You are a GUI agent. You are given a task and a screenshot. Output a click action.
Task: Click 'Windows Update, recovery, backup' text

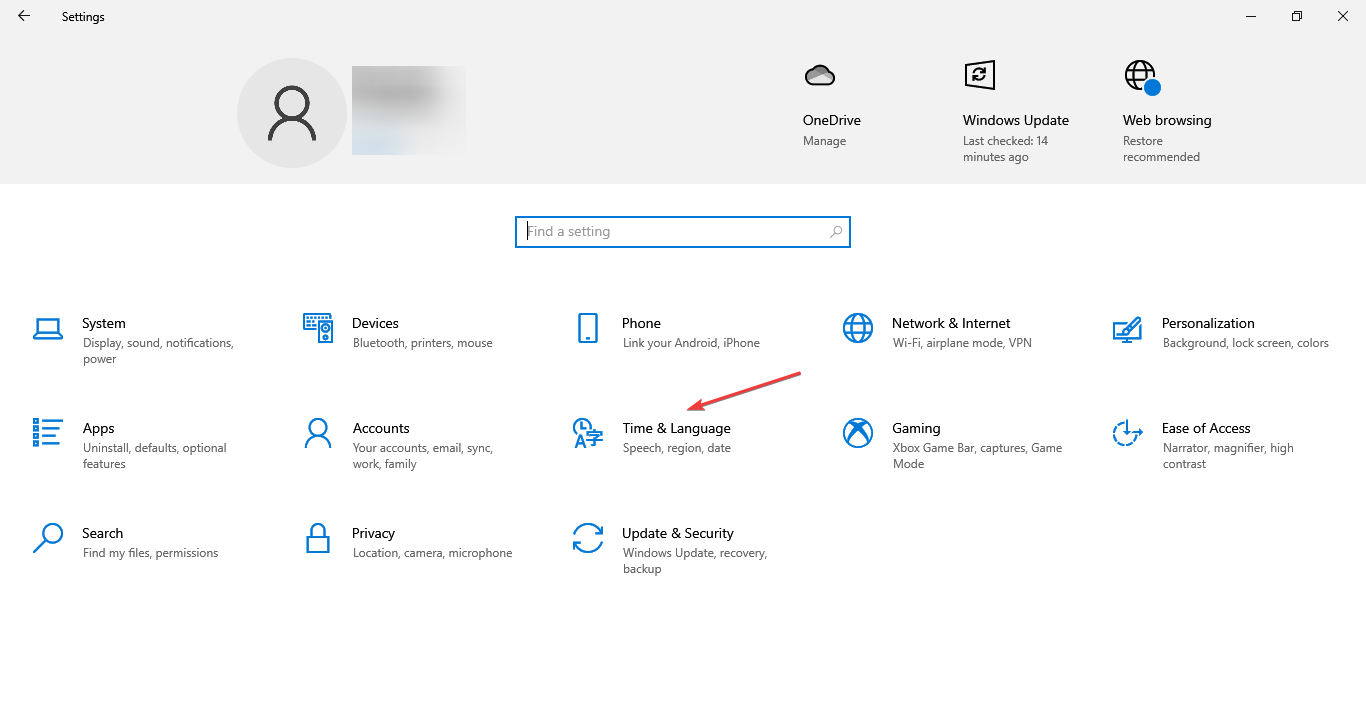(x=695, y=561)
